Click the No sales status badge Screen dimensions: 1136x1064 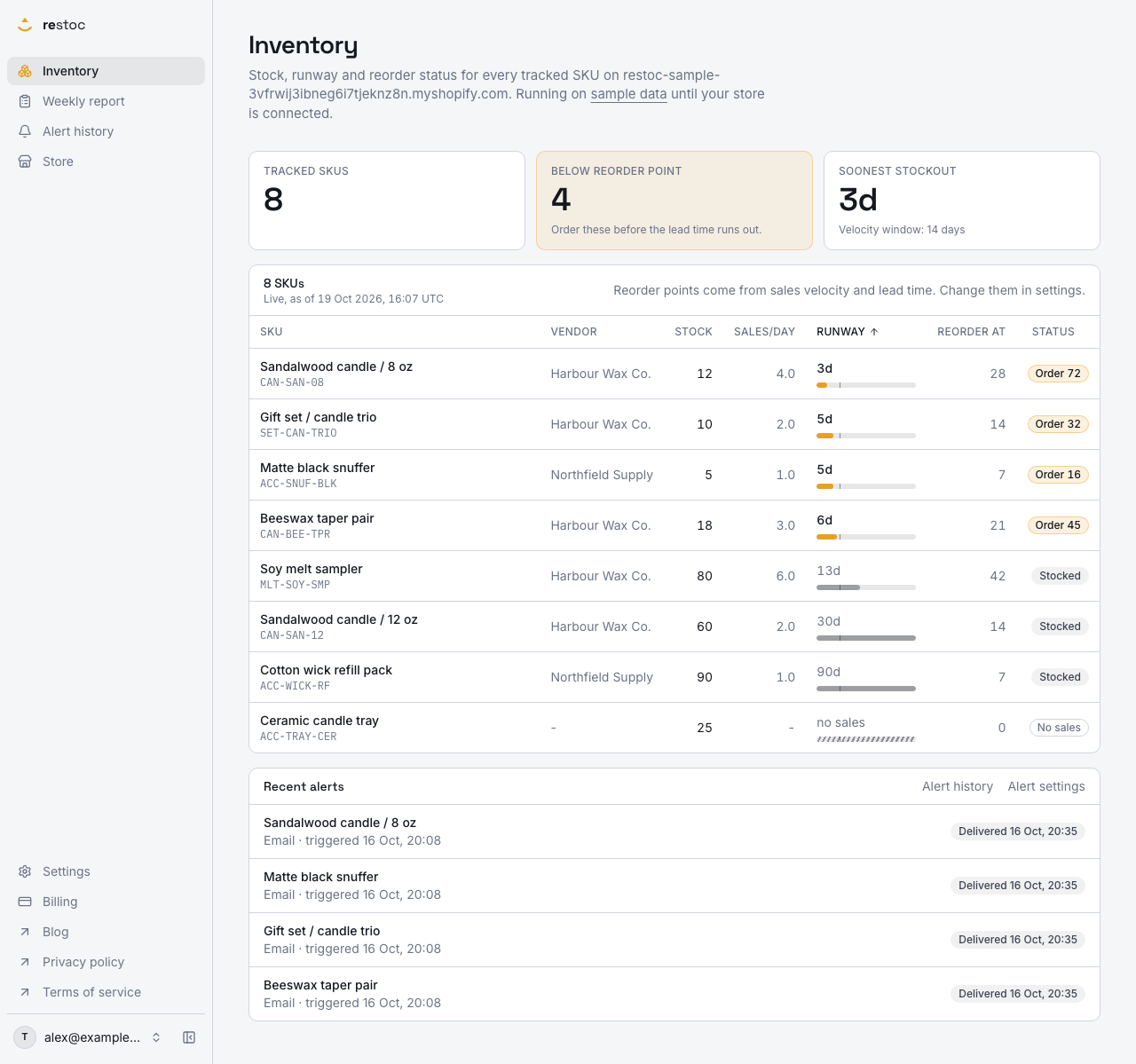click(x=1059, y=728)
